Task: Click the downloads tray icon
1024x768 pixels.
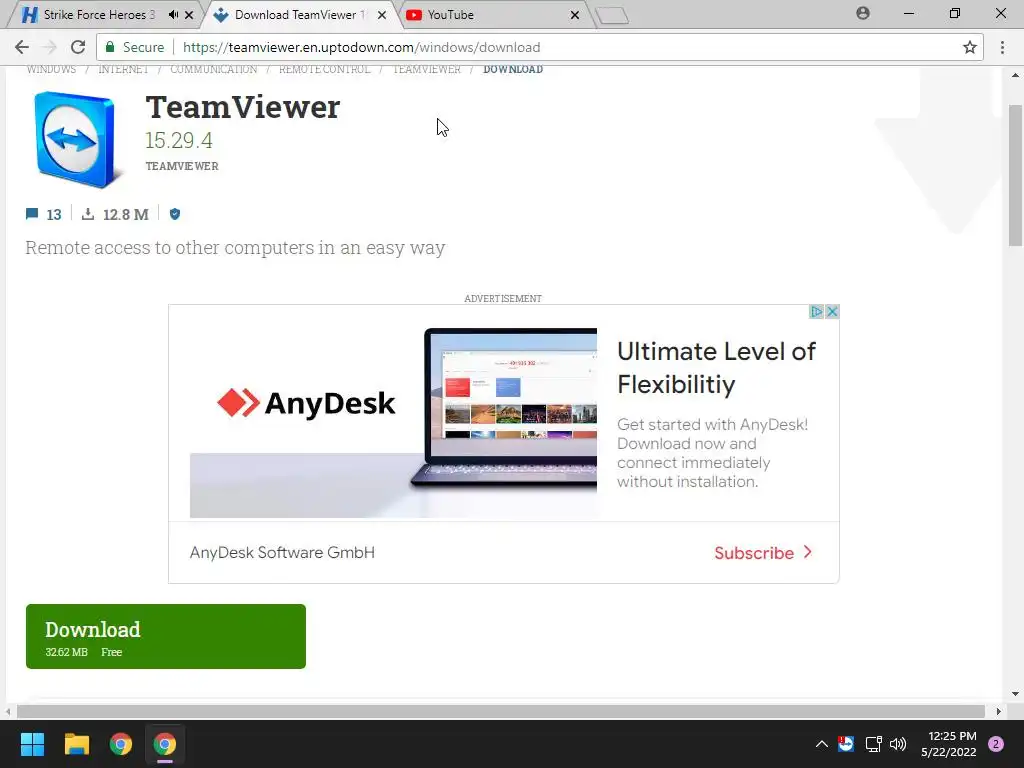Action: 88,214
